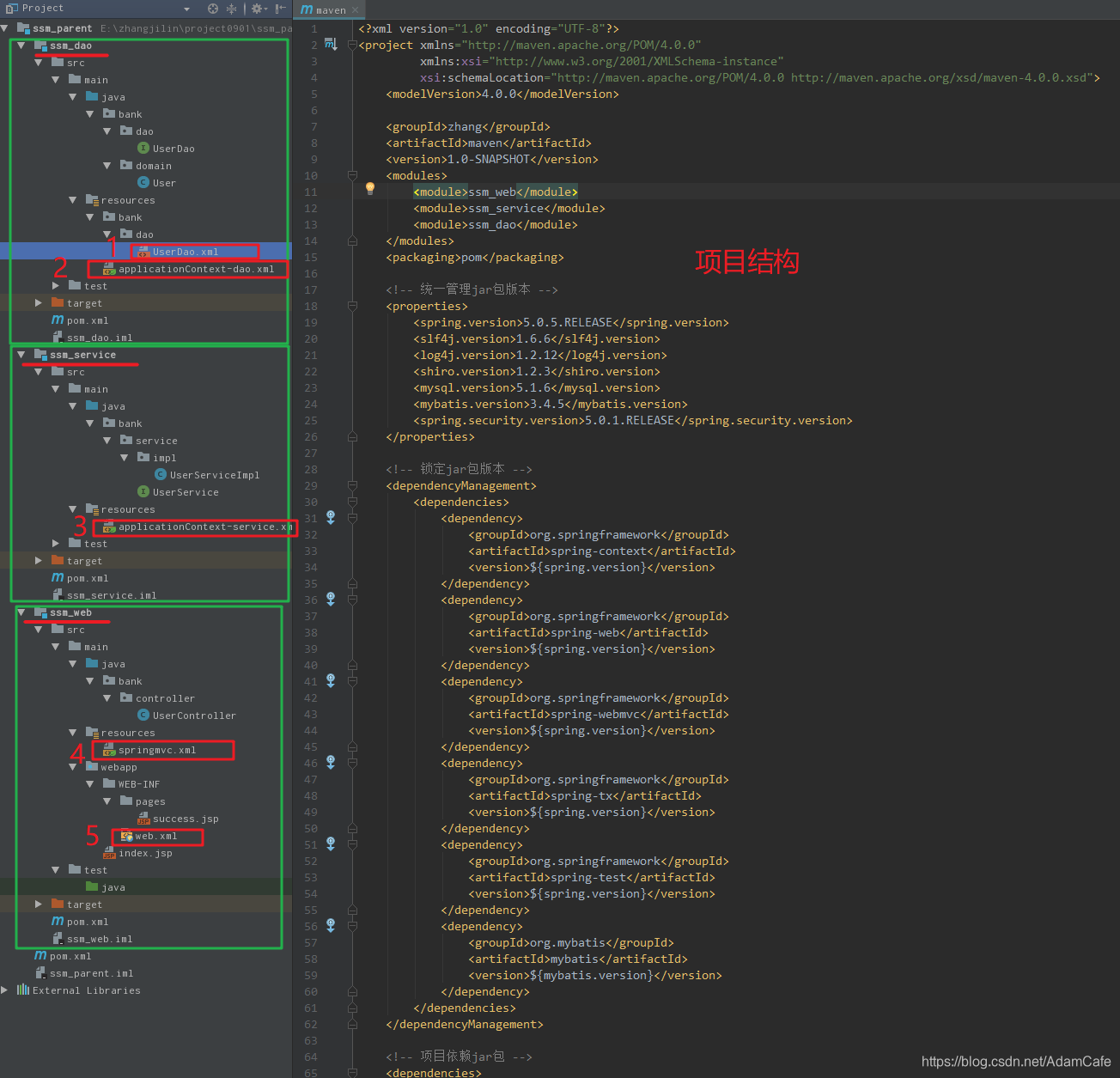Expand the target folder under ssm_service
This screenshot has width=1120, height=1078.
tap(39, 561)
